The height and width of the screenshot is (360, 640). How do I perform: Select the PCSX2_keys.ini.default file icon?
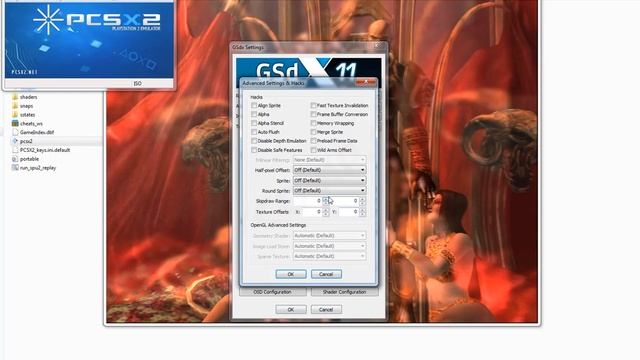click(15, 150)
